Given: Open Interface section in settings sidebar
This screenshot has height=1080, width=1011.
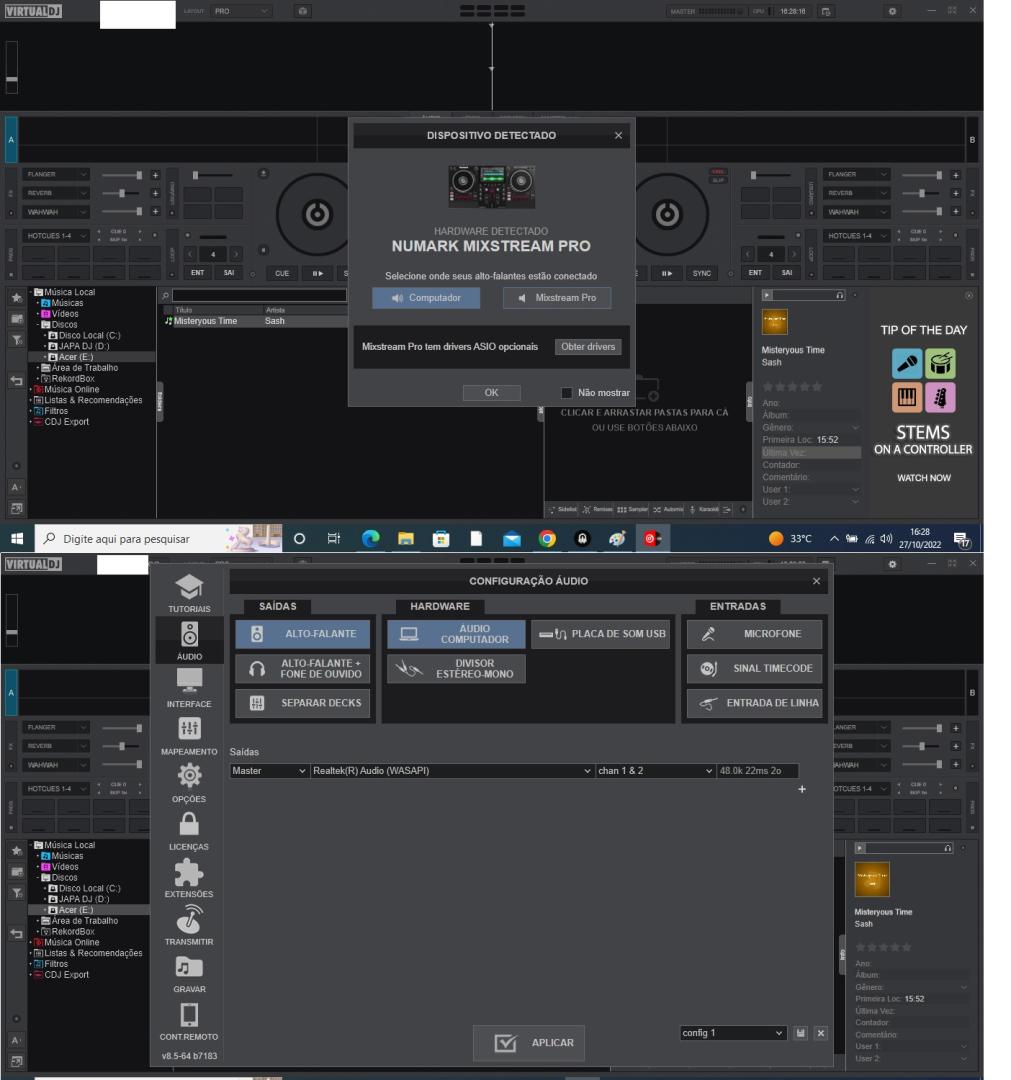Looking at the screenshot, I should click(189, 689).
